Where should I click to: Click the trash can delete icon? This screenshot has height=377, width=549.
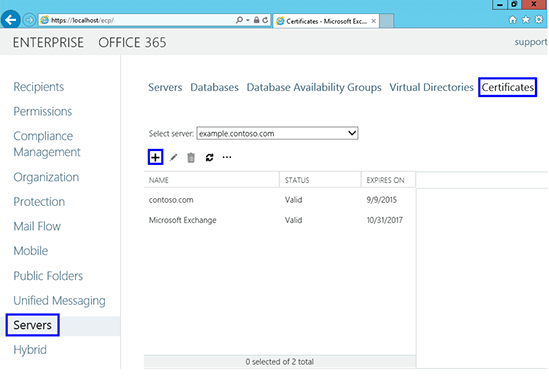tap(191, 158)
